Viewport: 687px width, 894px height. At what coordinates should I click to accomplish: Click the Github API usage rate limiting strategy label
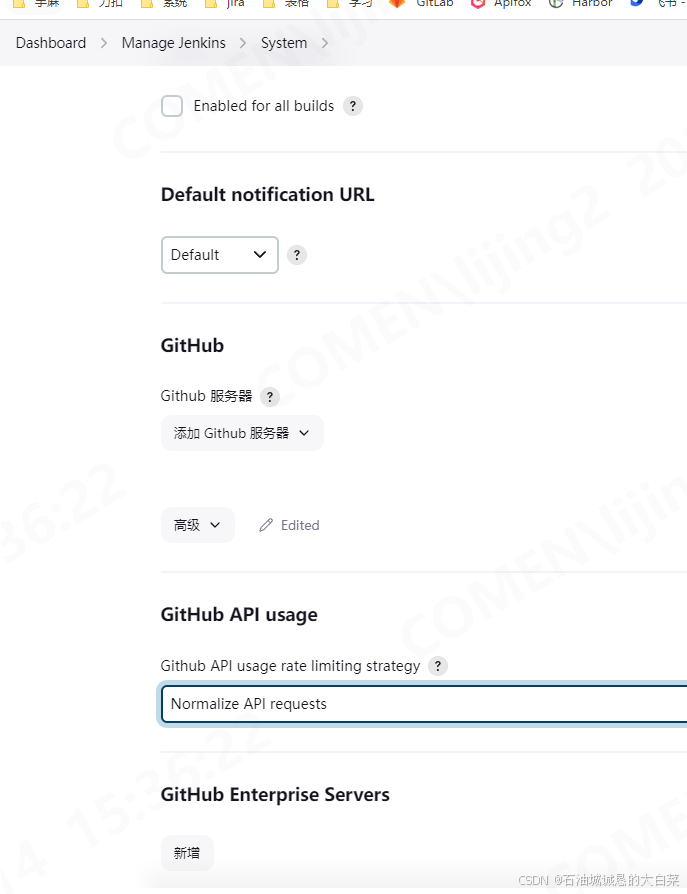(x=290, y=666)
